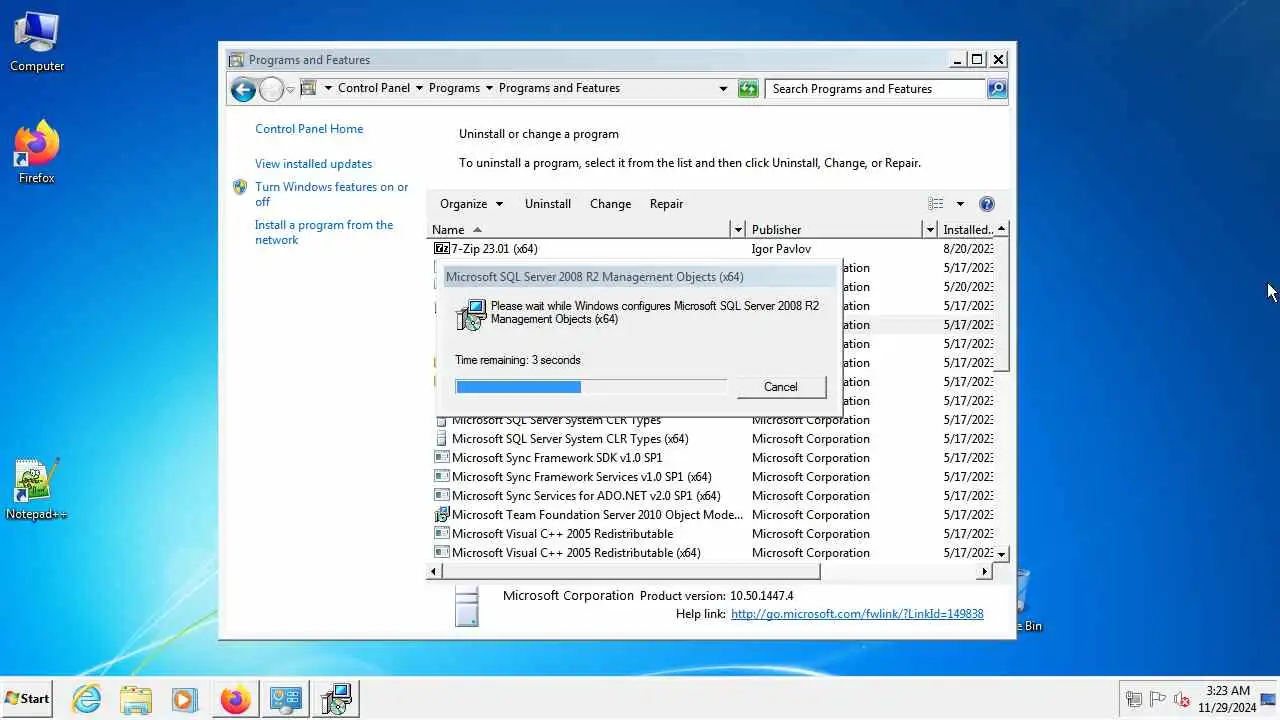Viewport: 1280px width, 720px height.
Task: Open Internet Explorer from the taskbar
Action: click(x=87, y=699)
